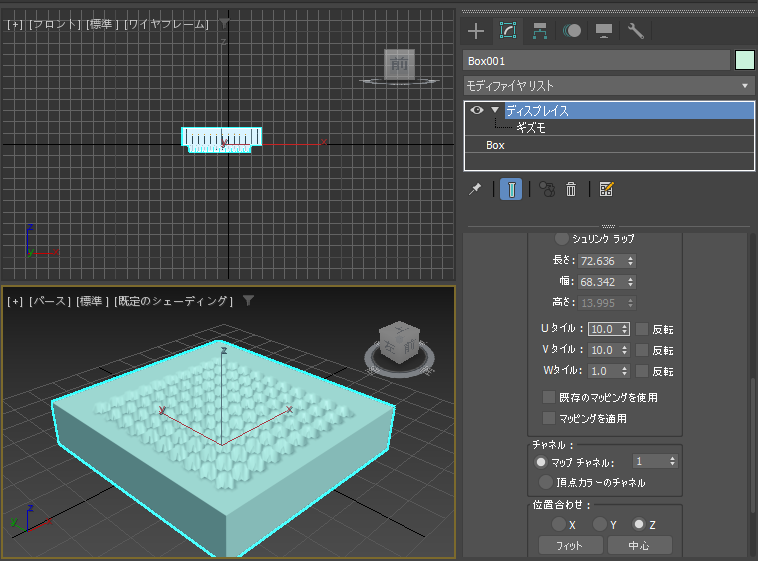Open the Hierarchy command panel tab
Image resolution: width=758 pixels, height=561 pixels.
click(x=540, y=31)
